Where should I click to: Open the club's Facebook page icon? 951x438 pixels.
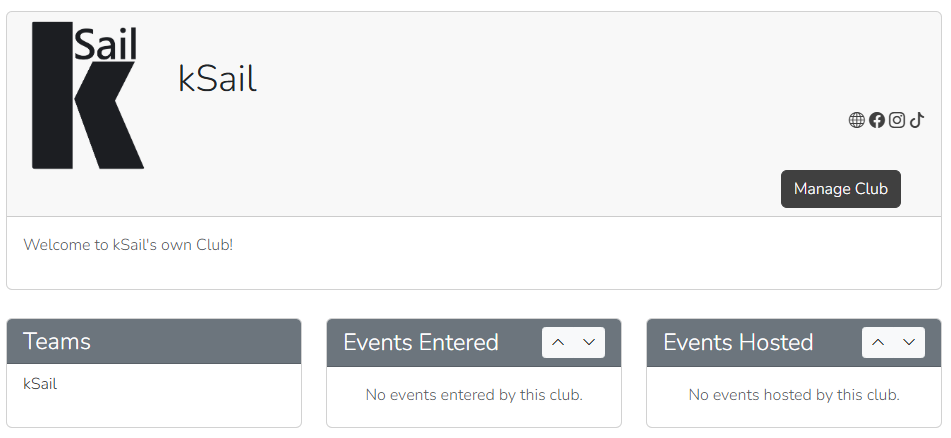(877, 120)
